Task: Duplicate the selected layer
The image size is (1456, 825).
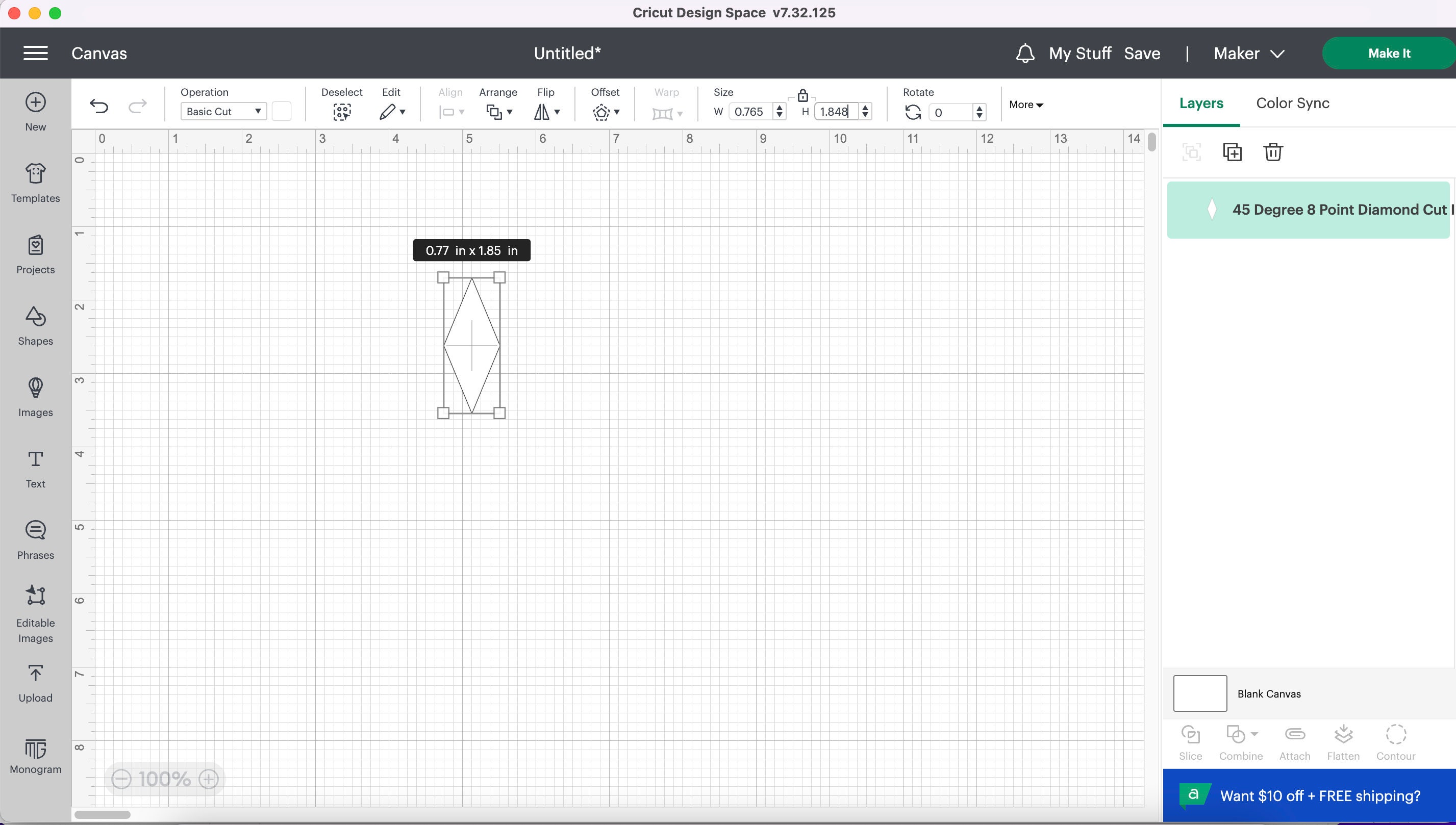Action: tap(1232, 152)
